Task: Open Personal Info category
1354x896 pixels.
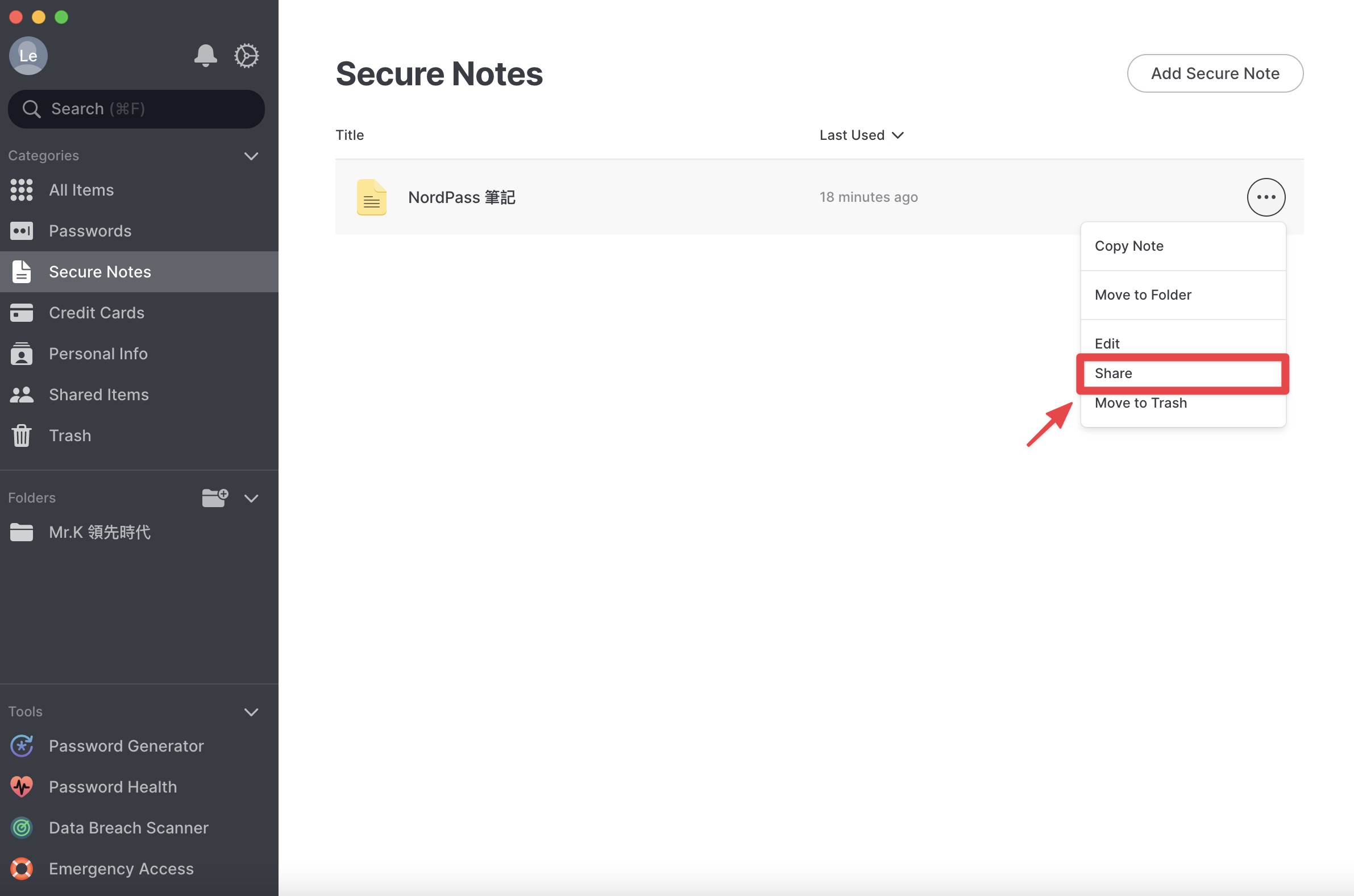Action: pyautogui.click(x=139, y=354)
